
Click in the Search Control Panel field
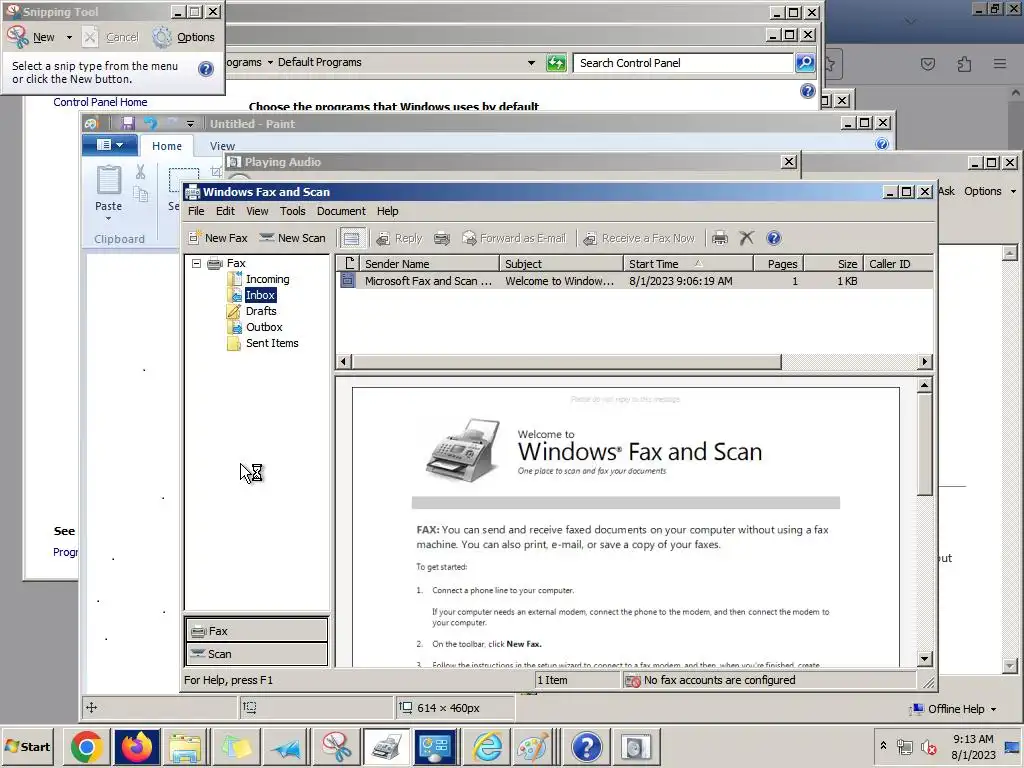(682, 63)
